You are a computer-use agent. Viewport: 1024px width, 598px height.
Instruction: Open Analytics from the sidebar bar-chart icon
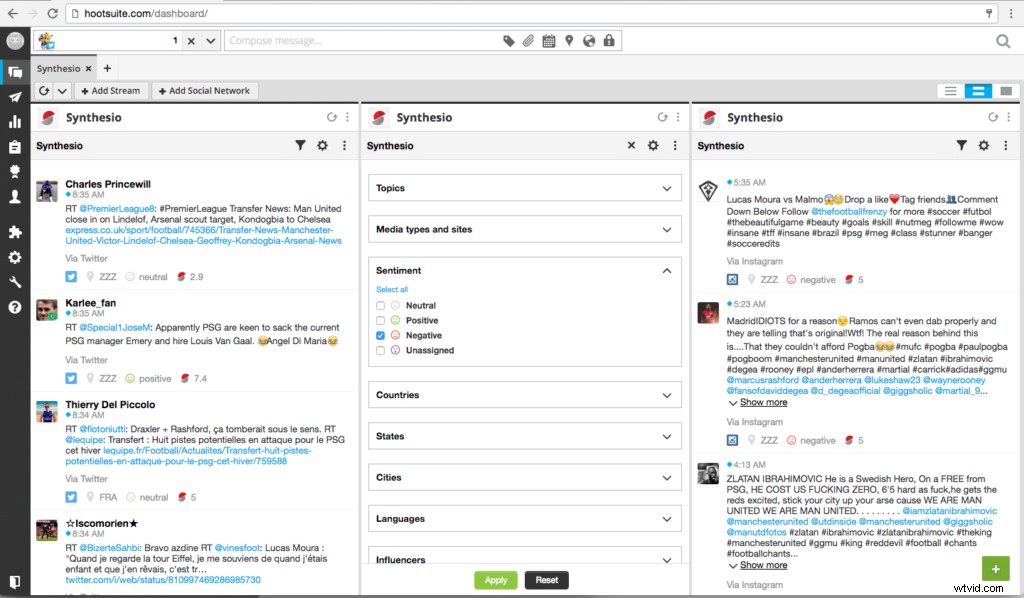[x=14, y=123]
